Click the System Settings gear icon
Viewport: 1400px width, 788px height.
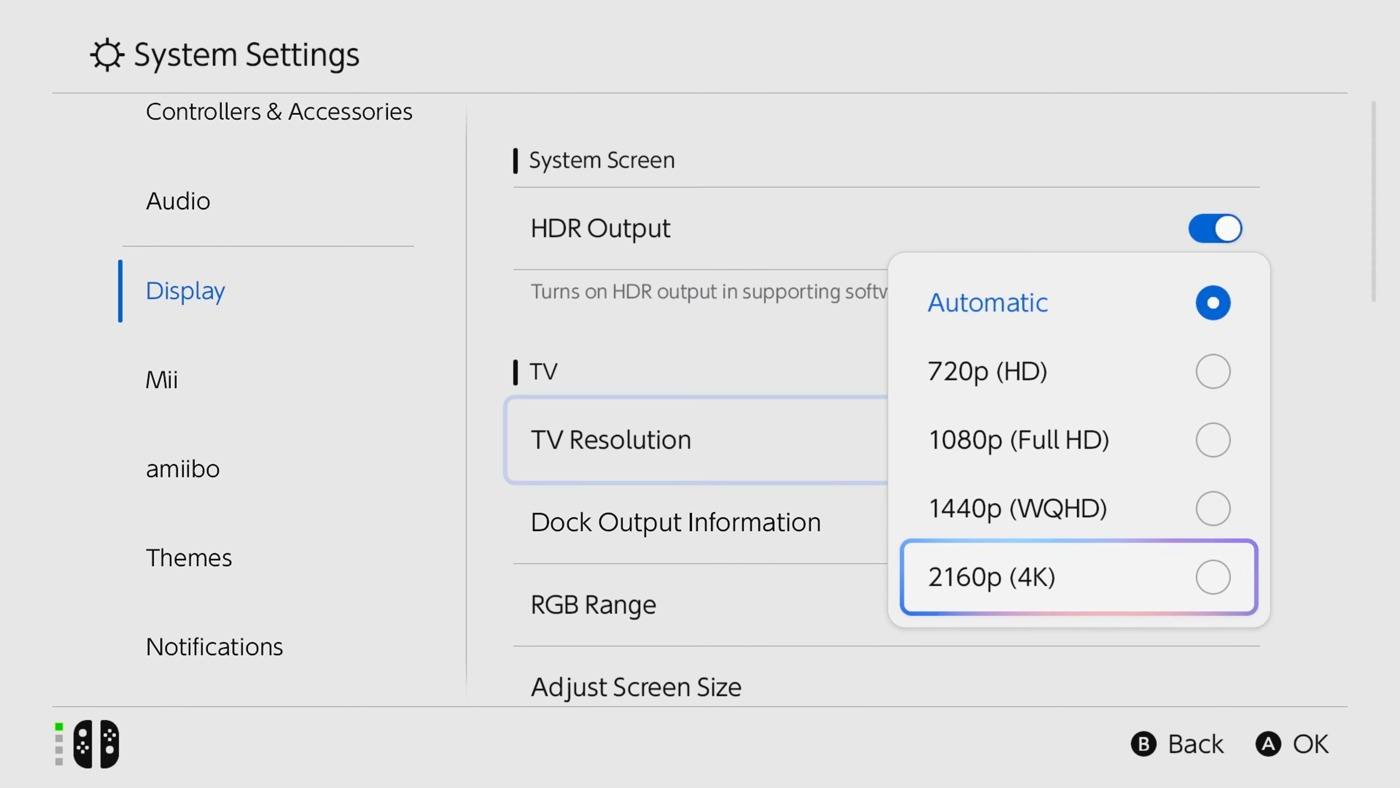click(106, 55)
